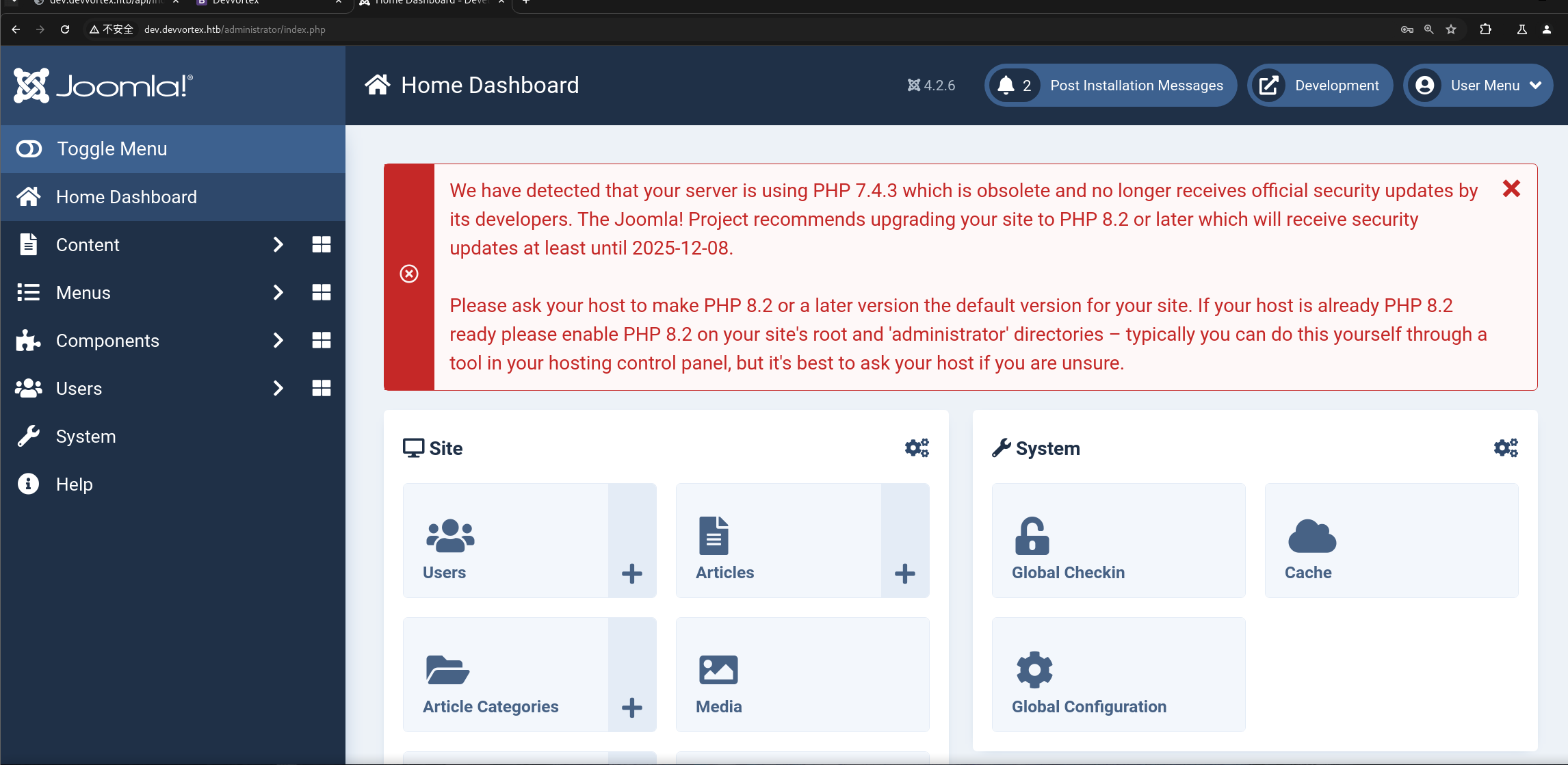Image resolution: width=1568 pixels, height=765 pixels.
Task: Open System module settings gears icon
Action: click(1505, 448)
